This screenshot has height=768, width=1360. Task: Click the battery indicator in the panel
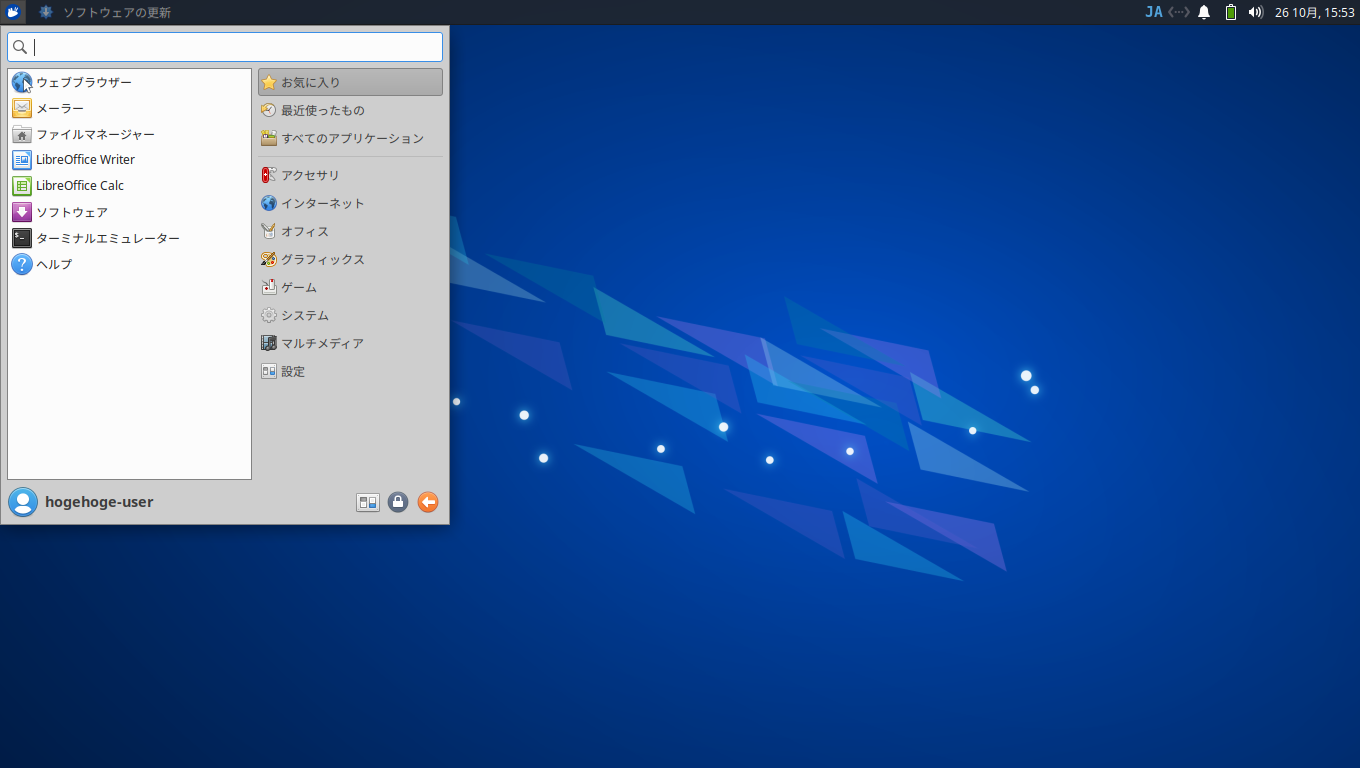pos(1231,12)
